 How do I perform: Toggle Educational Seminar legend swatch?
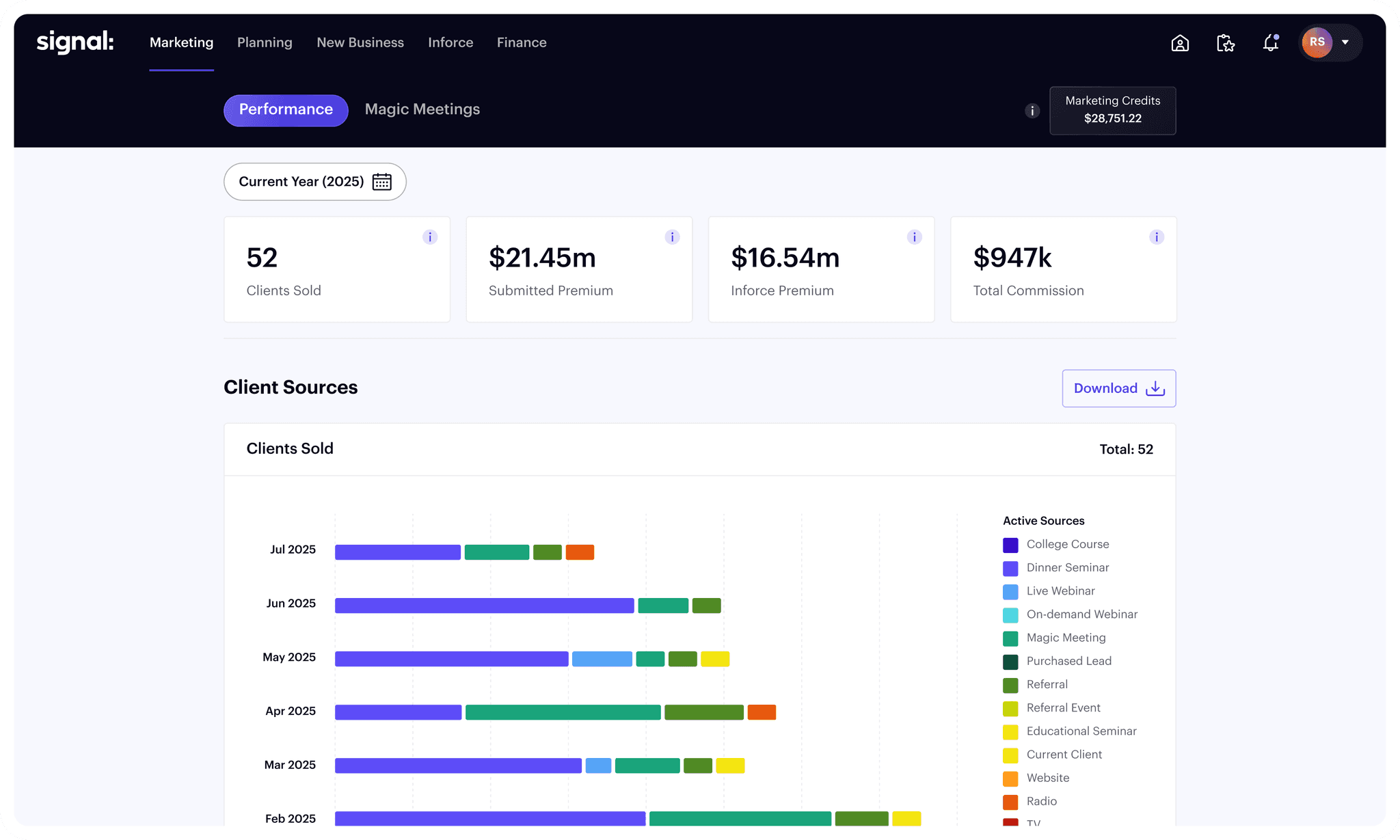(x=1010, y=731)
